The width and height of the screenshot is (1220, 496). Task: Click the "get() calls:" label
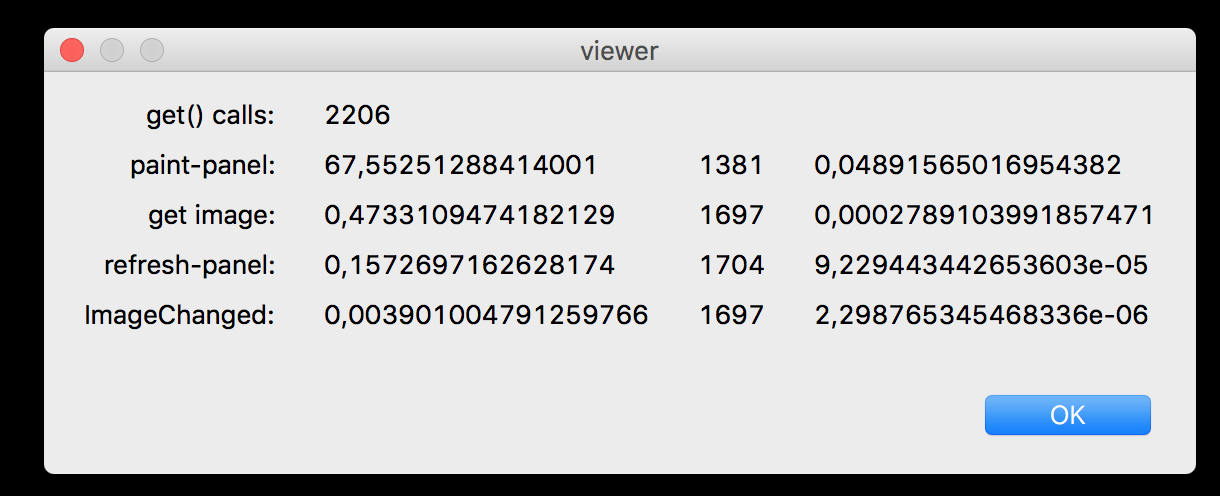tap(210, 116)
